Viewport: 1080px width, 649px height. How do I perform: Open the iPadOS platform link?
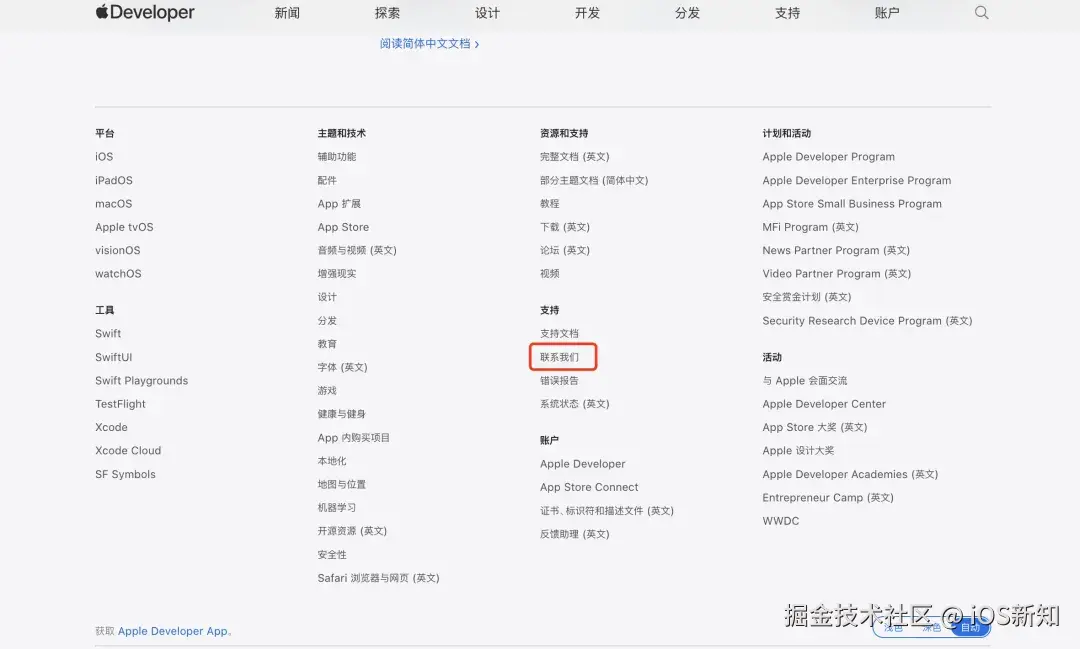(114, 180)
